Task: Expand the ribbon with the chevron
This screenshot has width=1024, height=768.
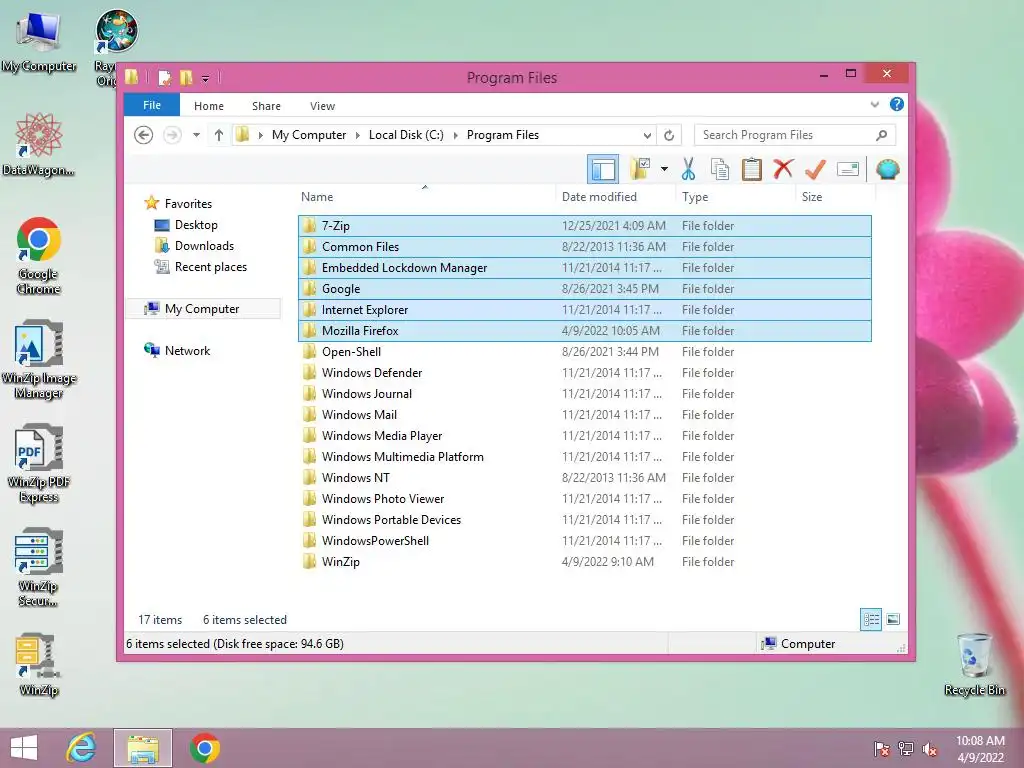Action: (x=874, y=104)
